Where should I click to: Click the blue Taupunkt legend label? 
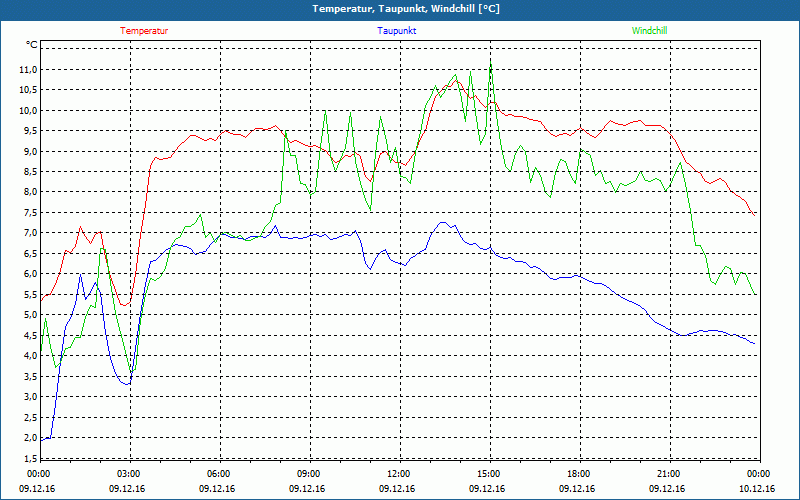(x=396, y=31)
